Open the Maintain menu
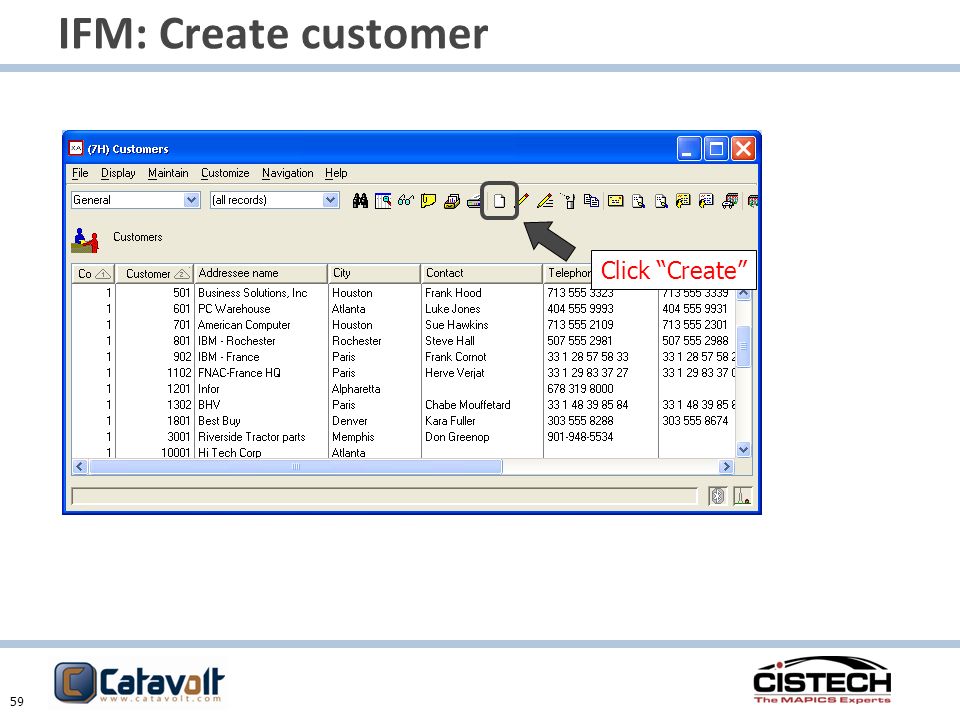The height and width of the screenshot is (720, 960). [168, 173]
